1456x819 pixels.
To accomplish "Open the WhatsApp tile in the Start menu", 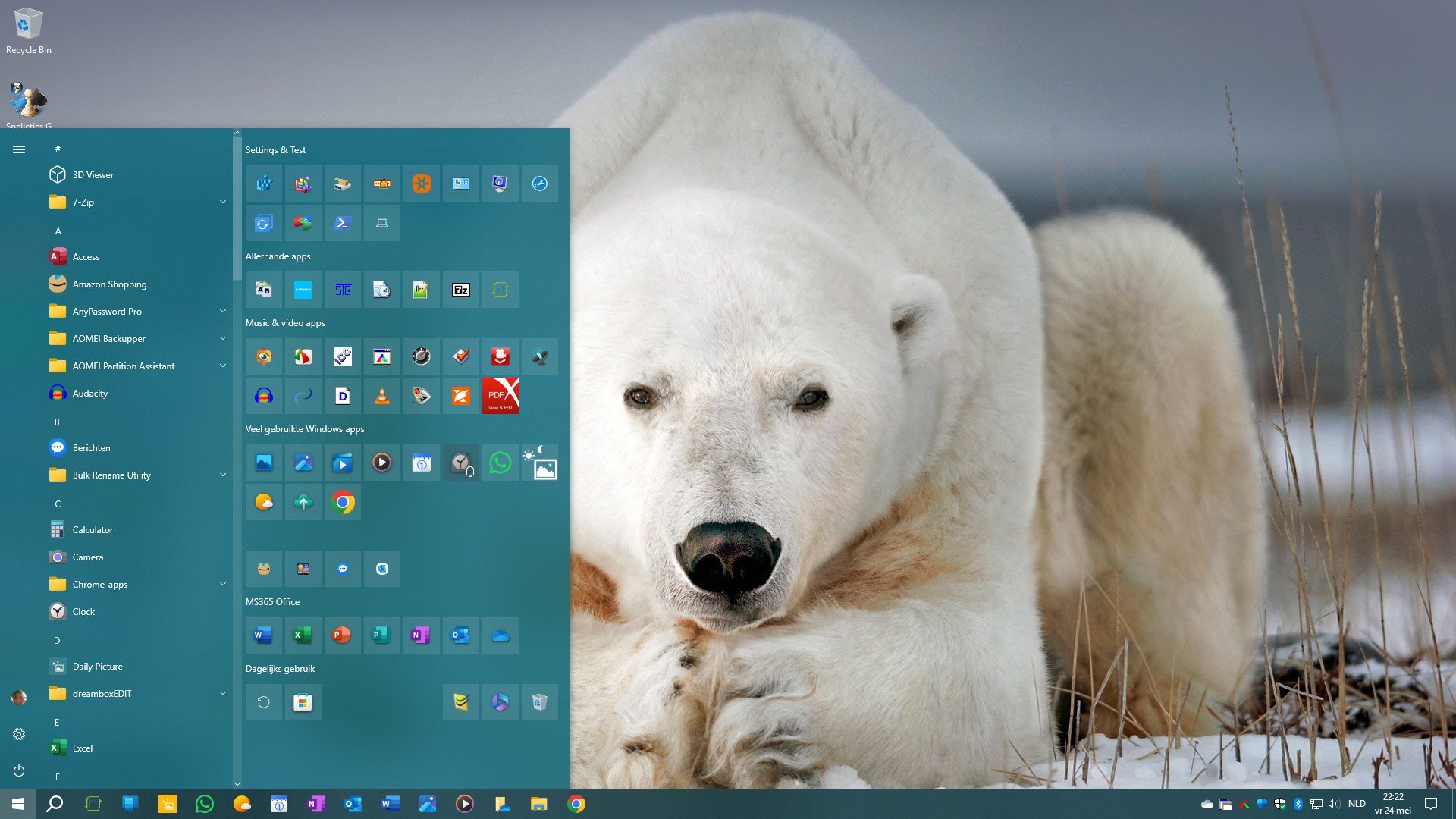I will click(x=500, y=463).
